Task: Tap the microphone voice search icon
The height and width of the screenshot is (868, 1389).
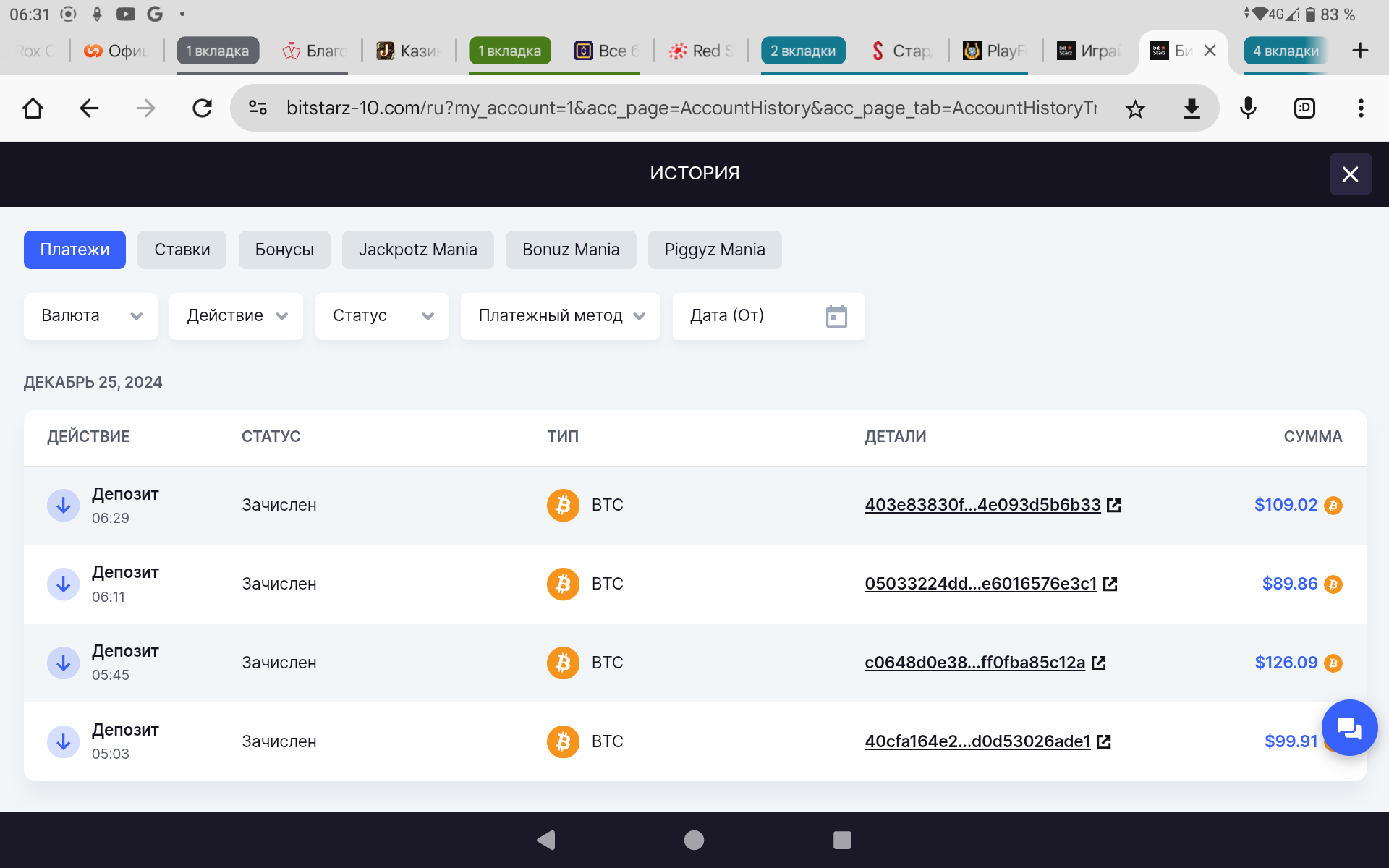Action: click(1247, 109)
